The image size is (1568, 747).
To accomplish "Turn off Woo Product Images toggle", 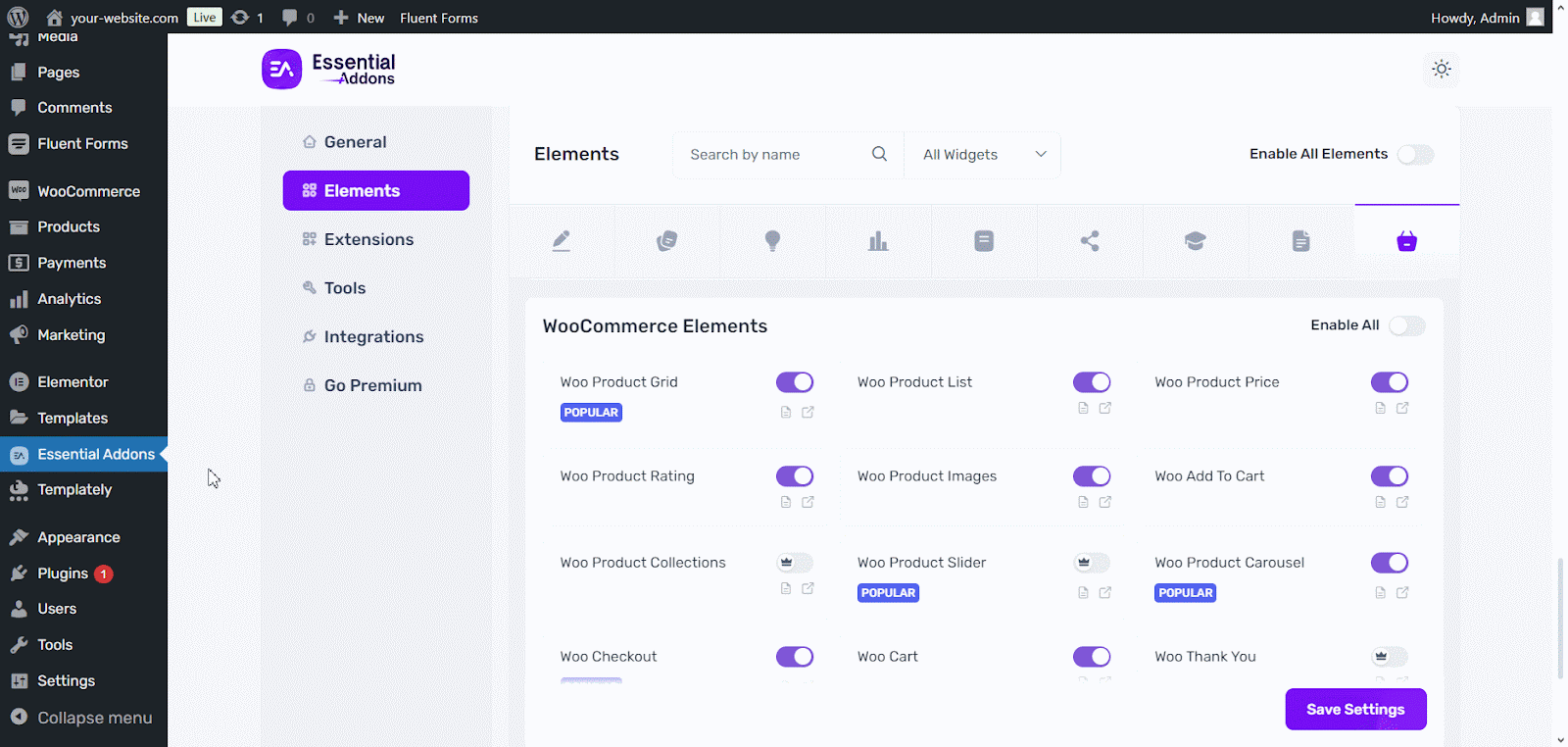I will point(1092,476).
